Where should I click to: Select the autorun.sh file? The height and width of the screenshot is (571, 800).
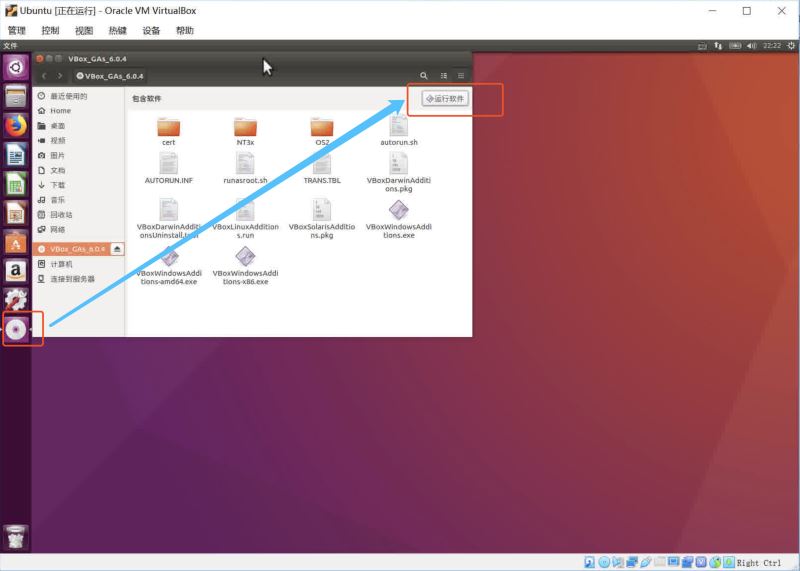click(x=399, y=130)
